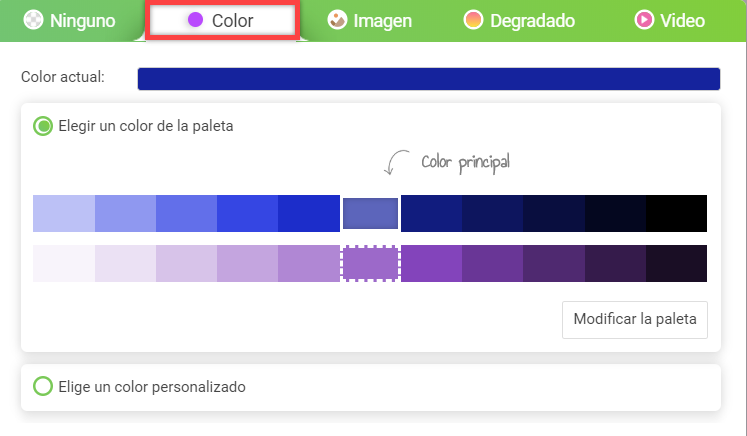The image size is (747, 436).
Task: Switch to the Degradado tab
Action: [x=519, y=20]
